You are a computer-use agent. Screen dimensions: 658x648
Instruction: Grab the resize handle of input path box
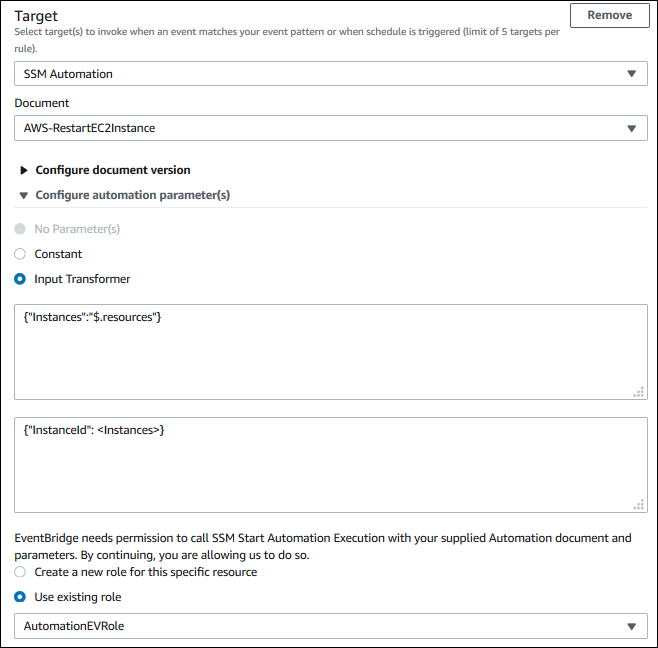638,392
